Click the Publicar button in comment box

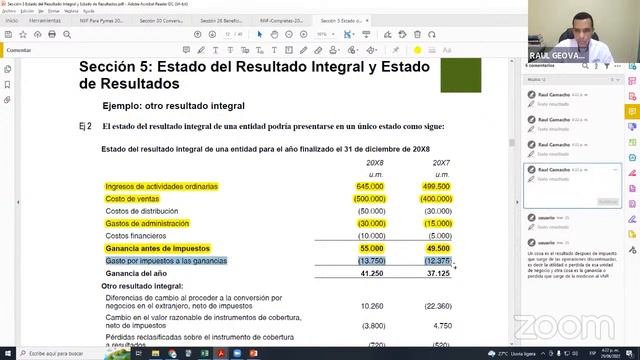pyautogui.click(x=608, y=202)
